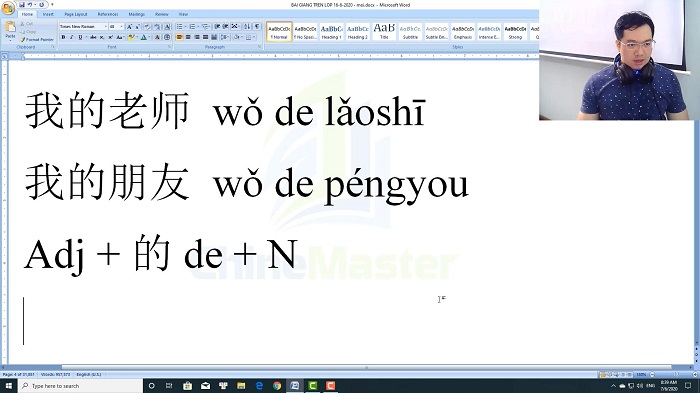Viewport: 700px width, 393px height.
Task: Open File Explorer from the taskbar
Action: pos(242,386)
